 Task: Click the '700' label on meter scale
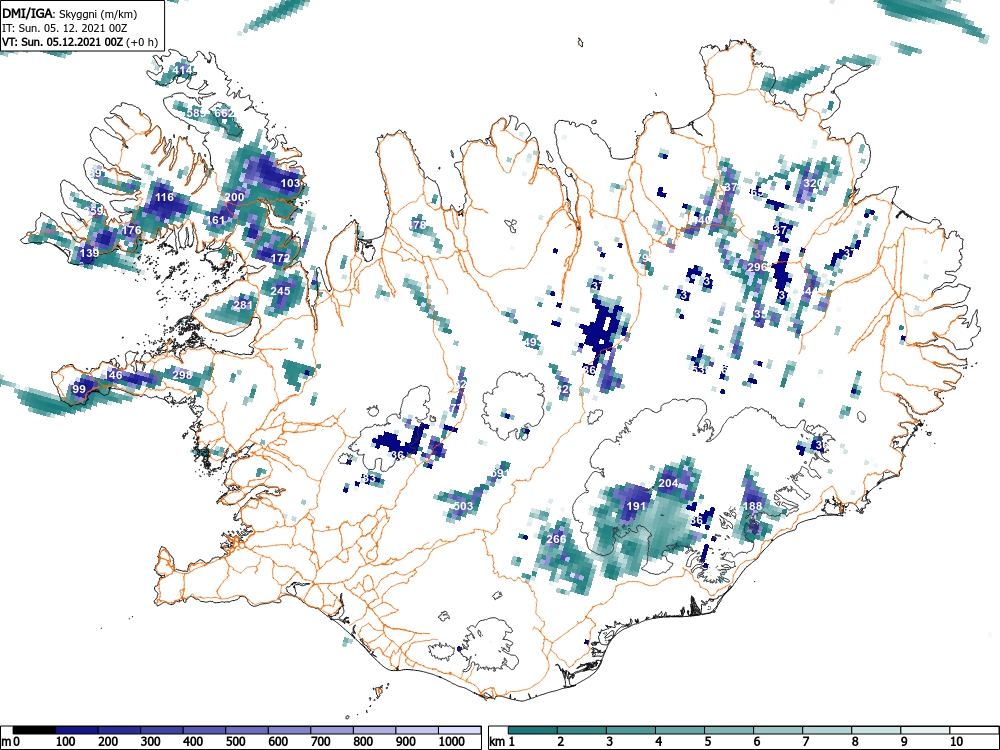click(321, 741)
